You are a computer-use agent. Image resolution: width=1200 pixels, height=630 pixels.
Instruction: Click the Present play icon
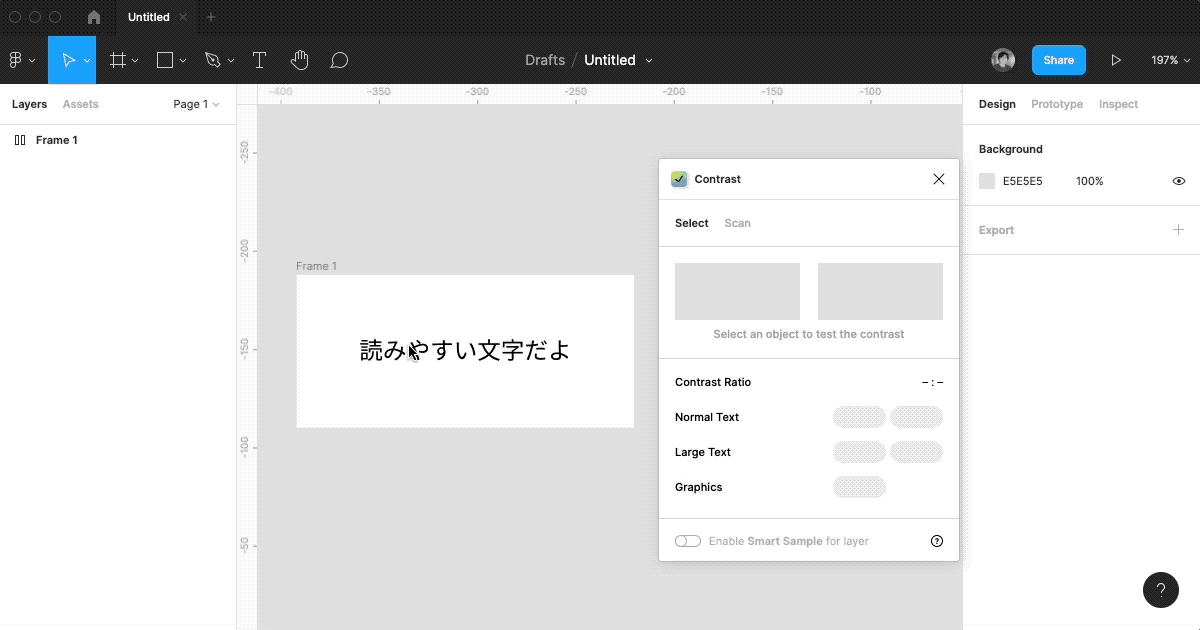tap(1116, 60)
